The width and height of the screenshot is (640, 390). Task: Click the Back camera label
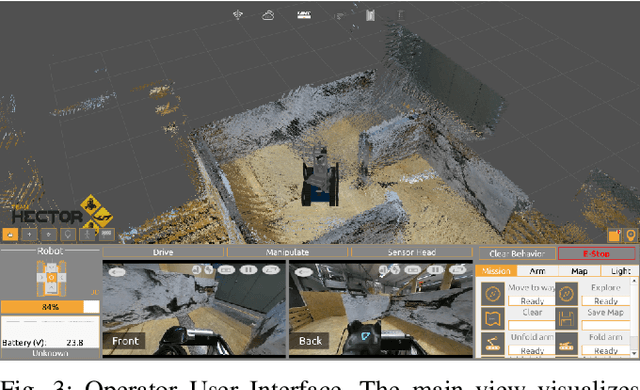(x=311, y=341)
